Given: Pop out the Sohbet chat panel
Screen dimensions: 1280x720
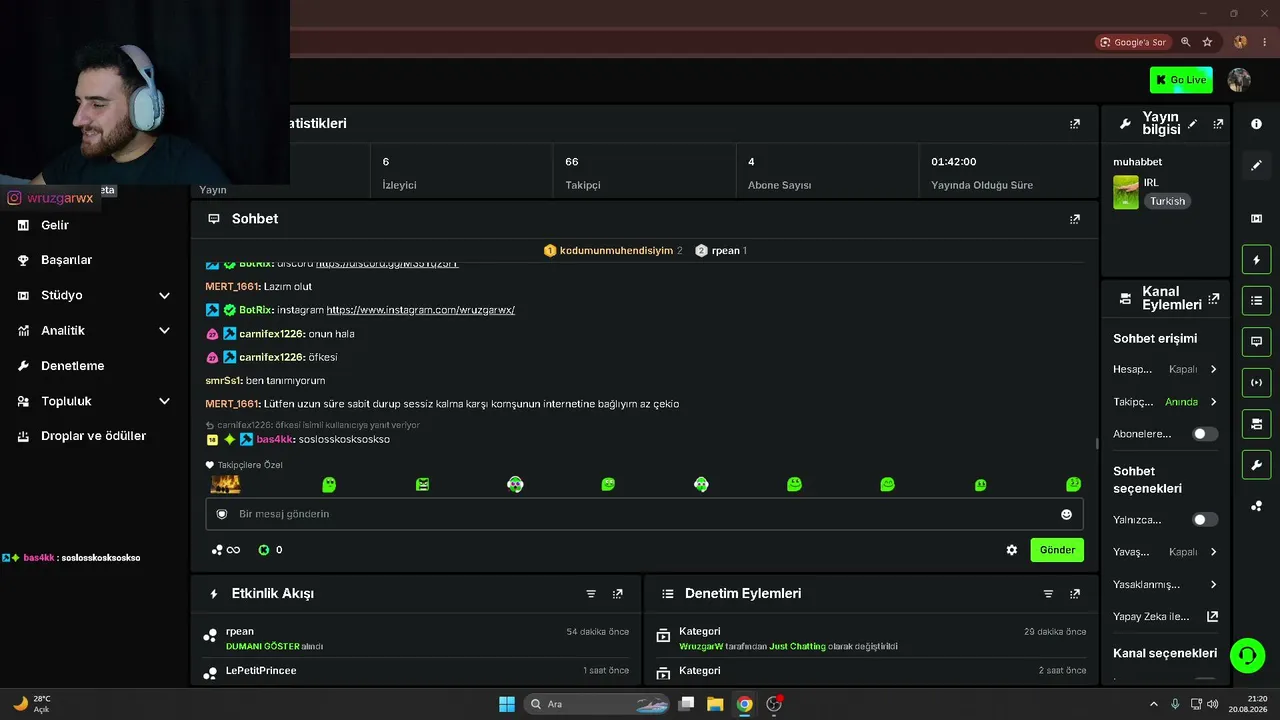Looking at the screenshot, I should (1075, 219).
